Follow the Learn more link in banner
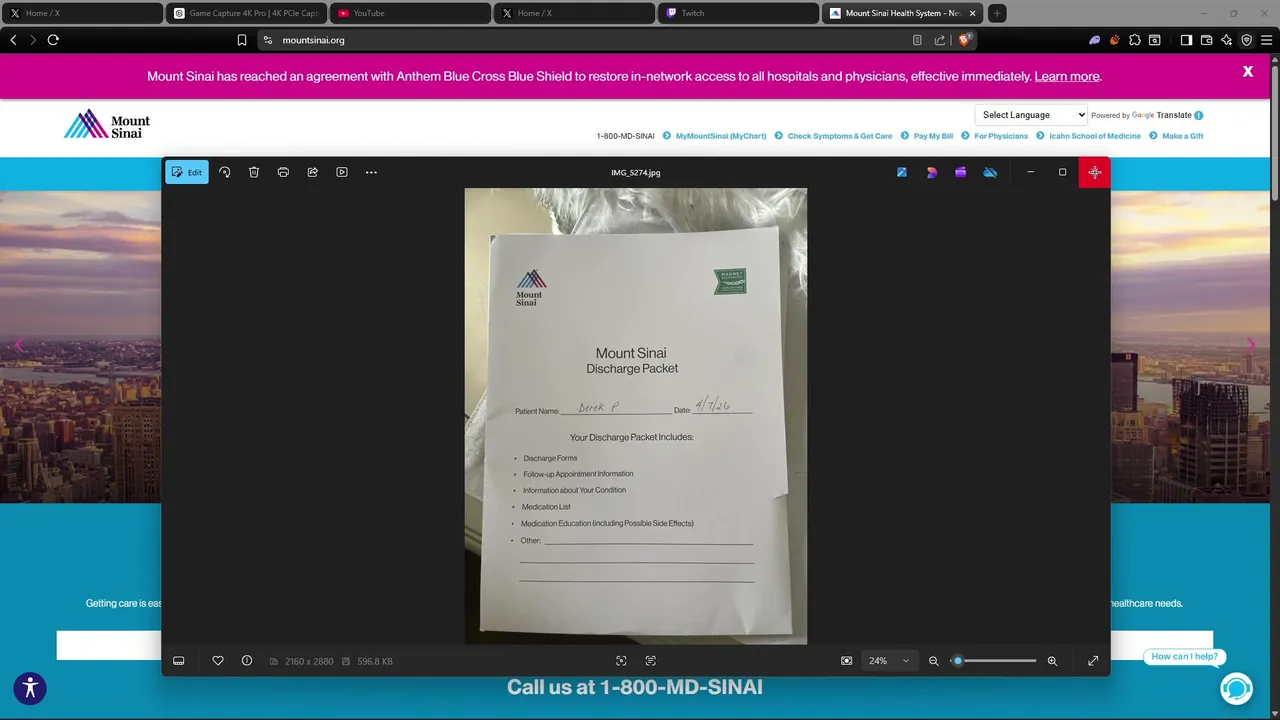 coord(1066,76)
